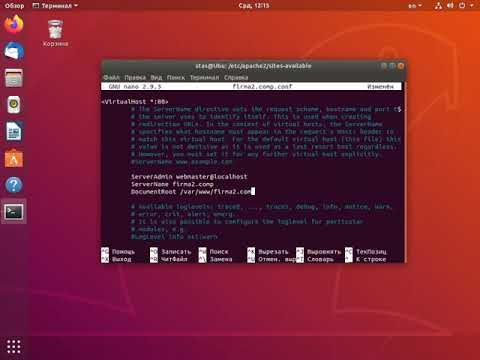
Task: Open the Поиск menu in terminal
Action: coord(176,77)
